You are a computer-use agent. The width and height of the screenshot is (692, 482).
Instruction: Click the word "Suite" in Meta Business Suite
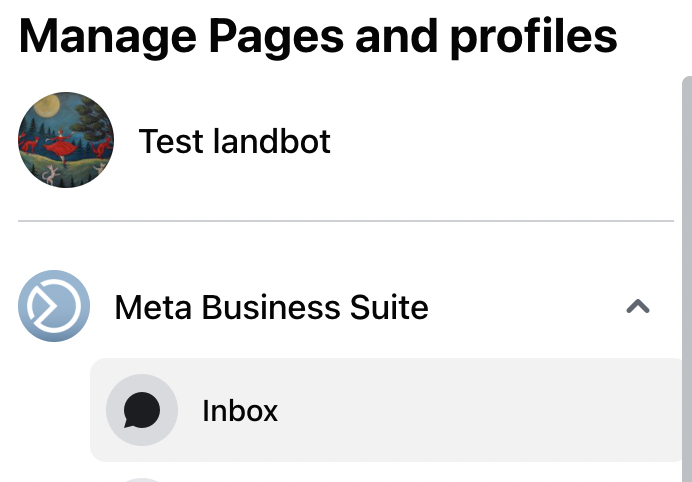point(389,307)
